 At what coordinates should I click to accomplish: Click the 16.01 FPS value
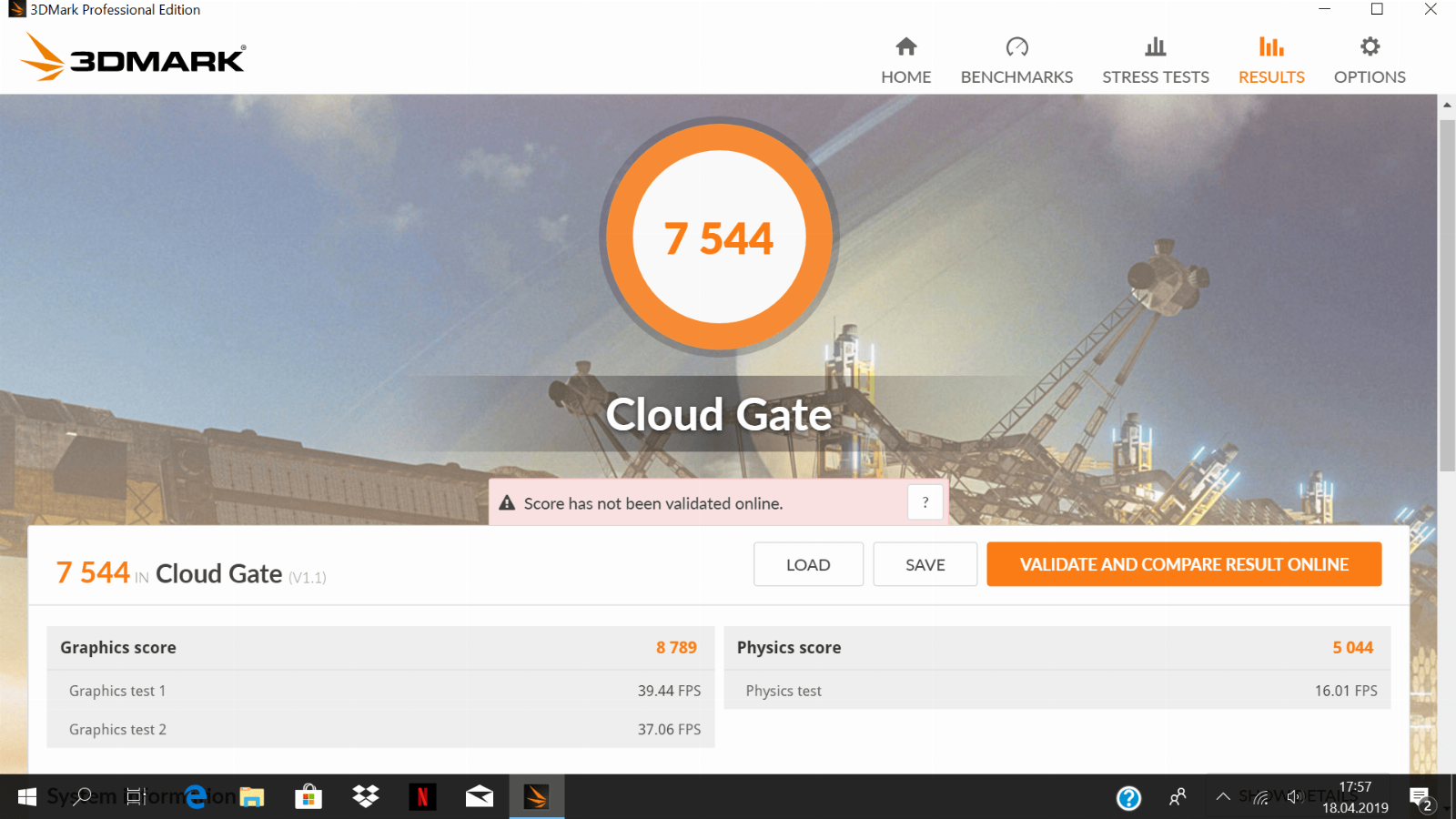pos(1346,691)
